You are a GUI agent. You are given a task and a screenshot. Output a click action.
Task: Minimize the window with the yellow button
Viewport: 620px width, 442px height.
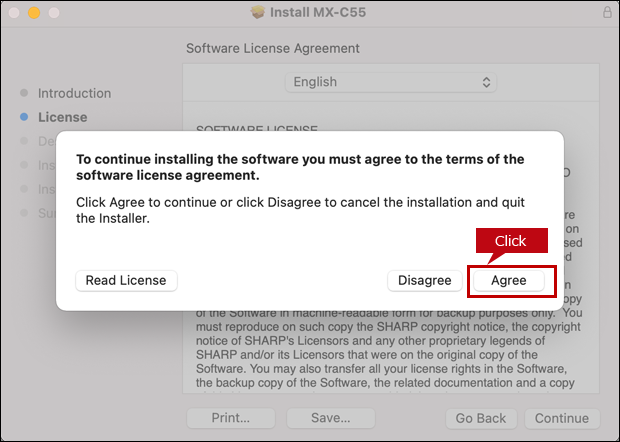coord(35,12)
